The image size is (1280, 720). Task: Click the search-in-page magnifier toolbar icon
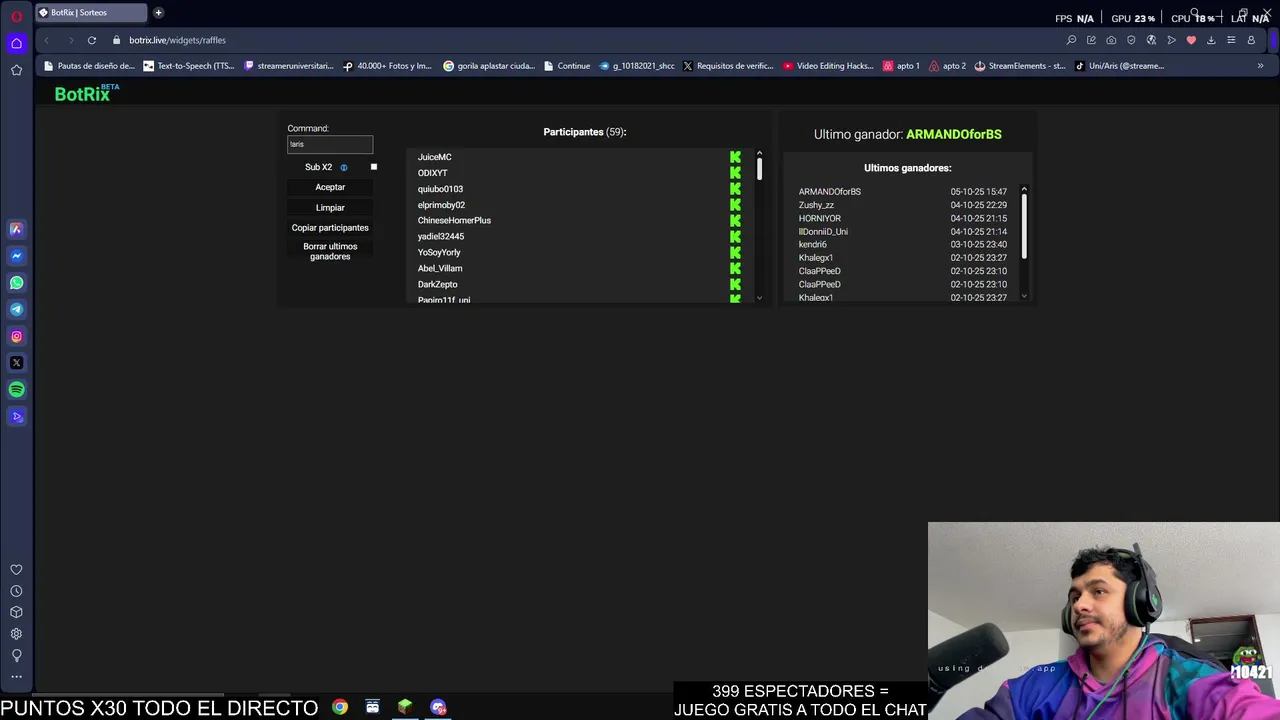[1071, 40]
